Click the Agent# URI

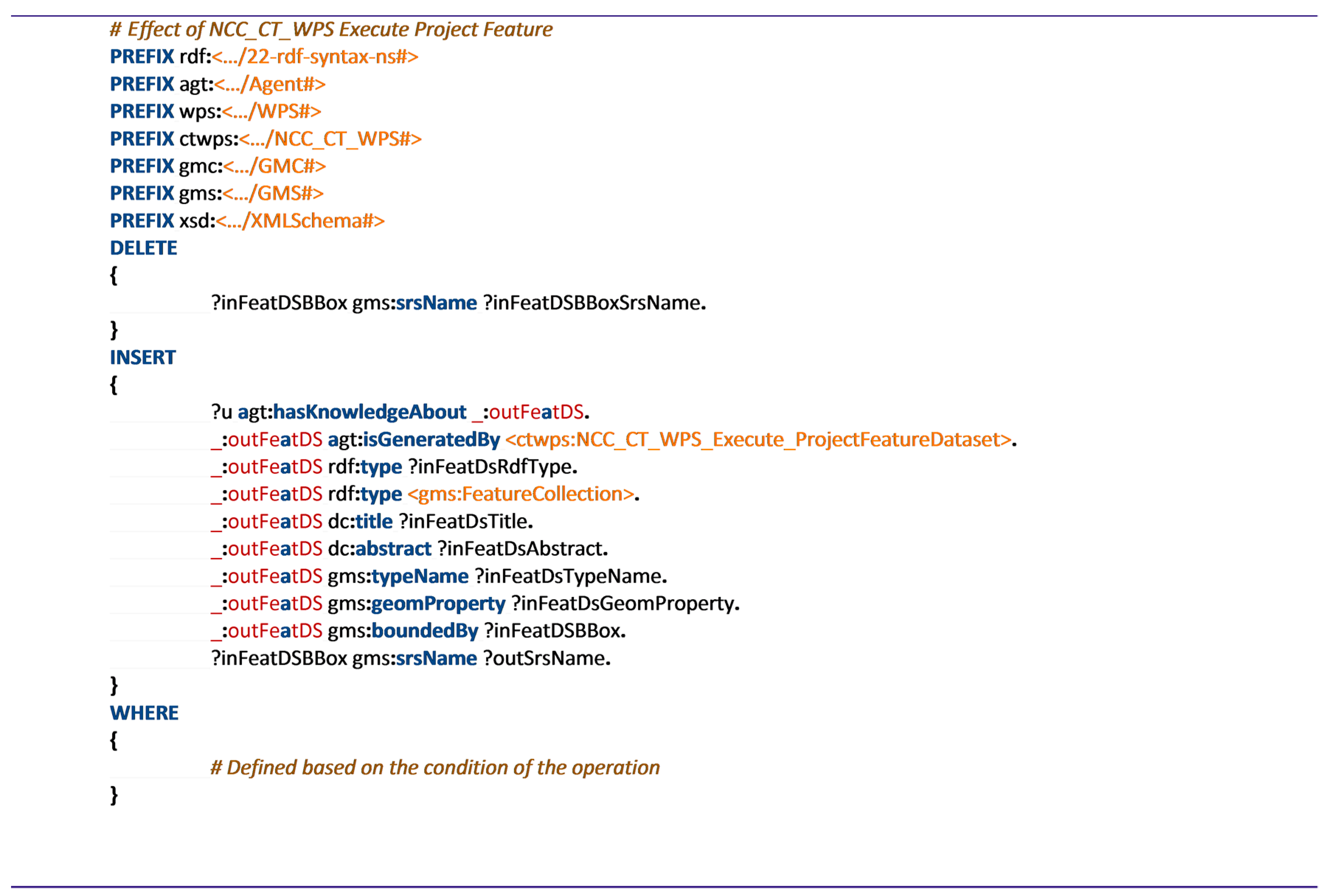pos(270,84)
